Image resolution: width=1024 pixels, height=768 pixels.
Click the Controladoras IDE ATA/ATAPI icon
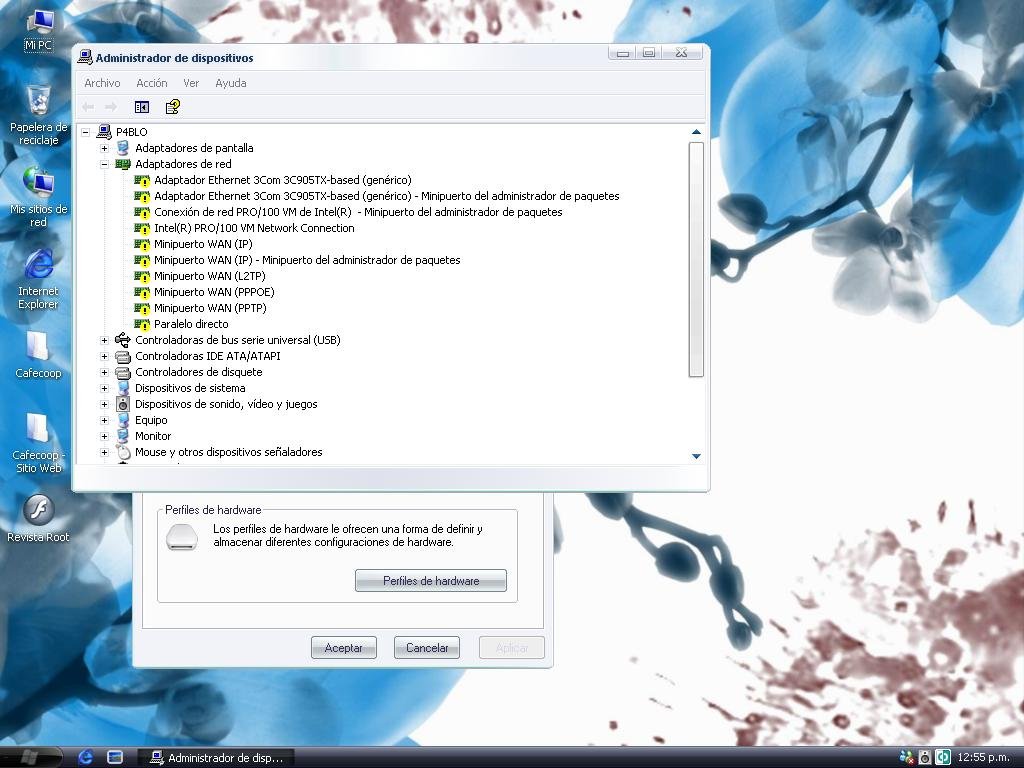click(x=123, y=357)
